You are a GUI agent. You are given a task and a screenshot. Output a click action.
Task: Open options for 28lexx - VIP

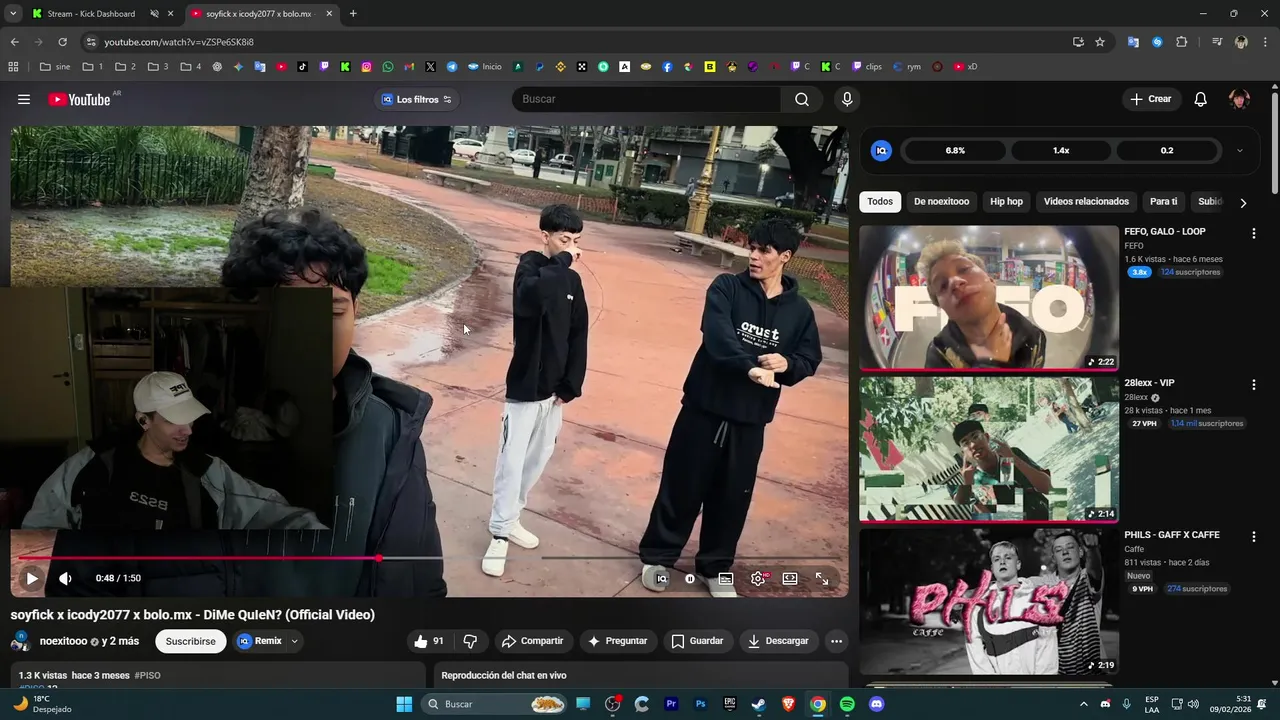click(x=1253, y=384)
